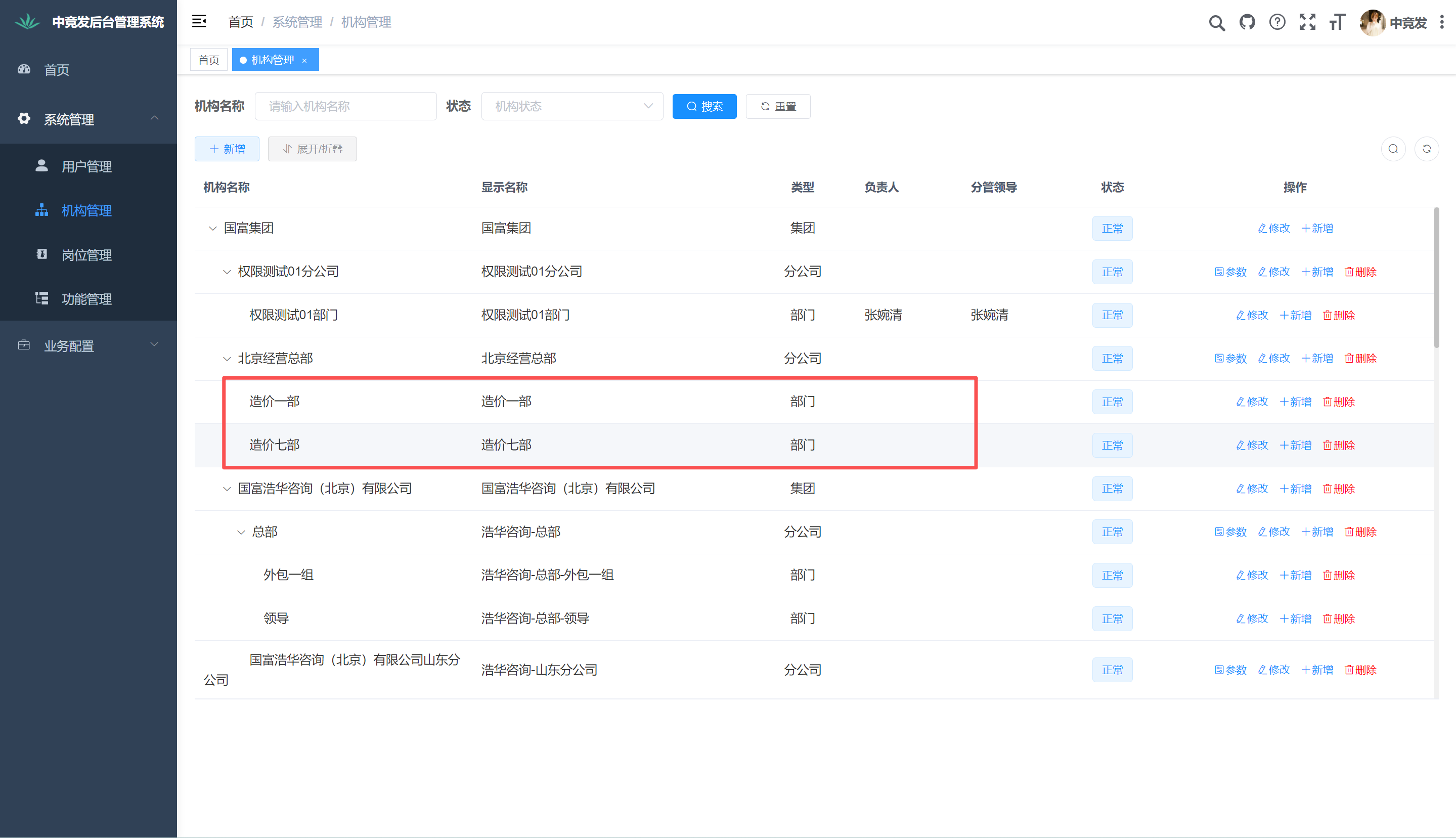This screenshot has width=1456, height=838.
Task: Click 删除 for the 造价七部 row
Action: point(1339,446)
